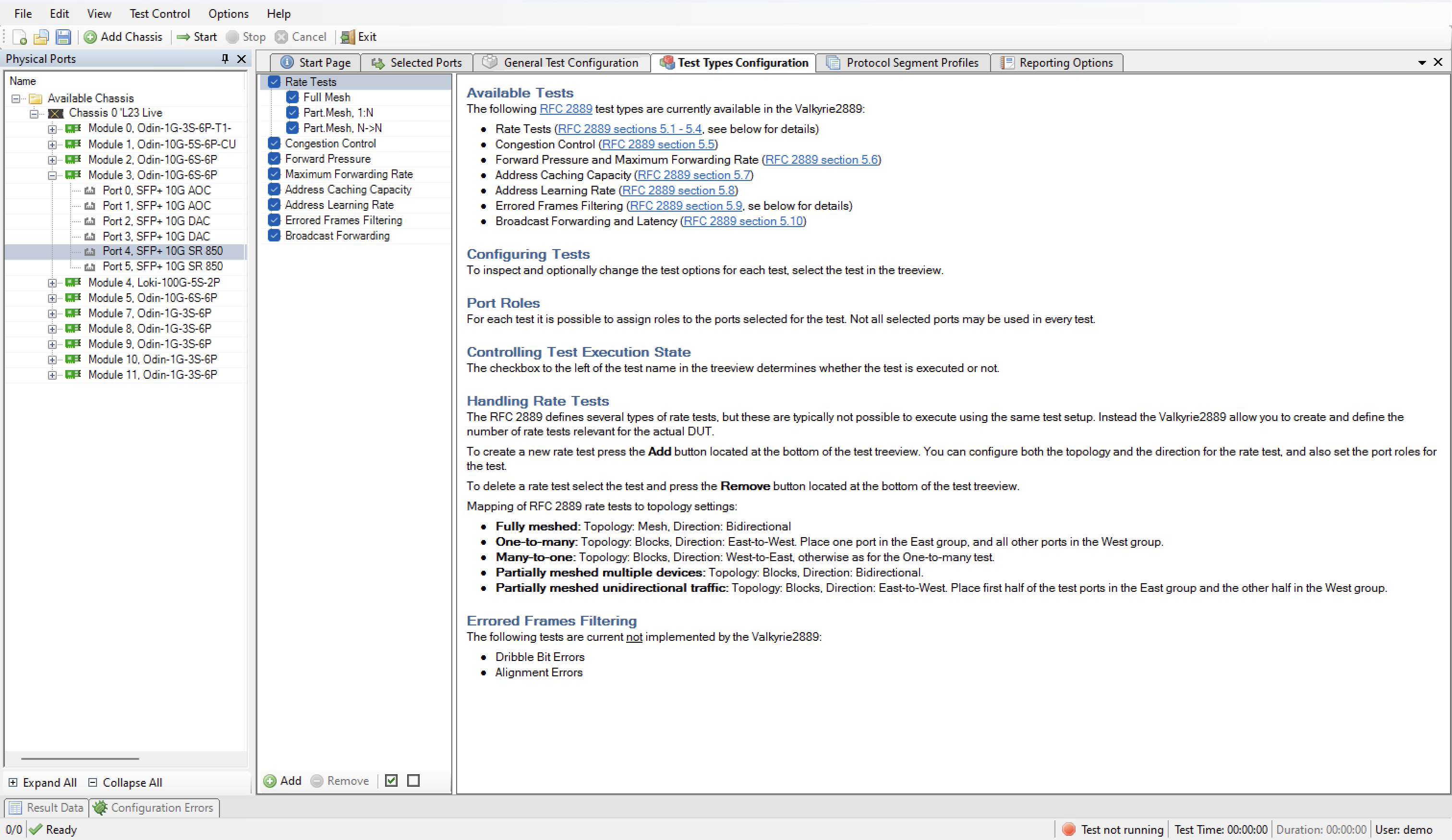Select the Protocol Segment Profiles tab icon
The height and width of the screenshot is (840, 1452).
point(834,63)
